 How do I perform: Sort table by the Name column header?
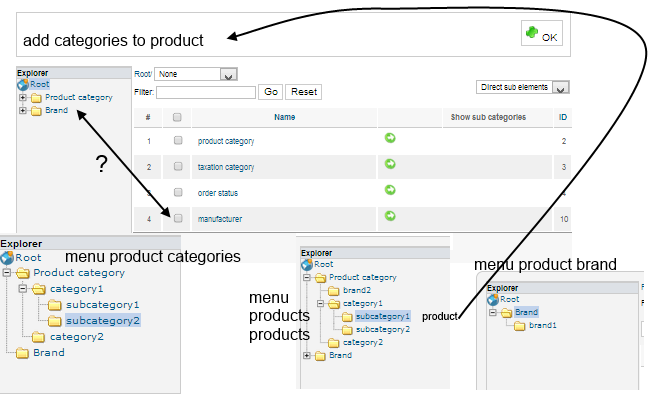[284, 117]
